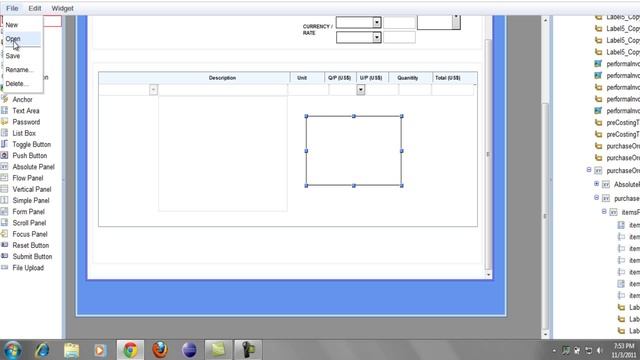Open the dropdown under U/P (US$) column
This screenshot has width=640, height=360.
coord(360,90)
